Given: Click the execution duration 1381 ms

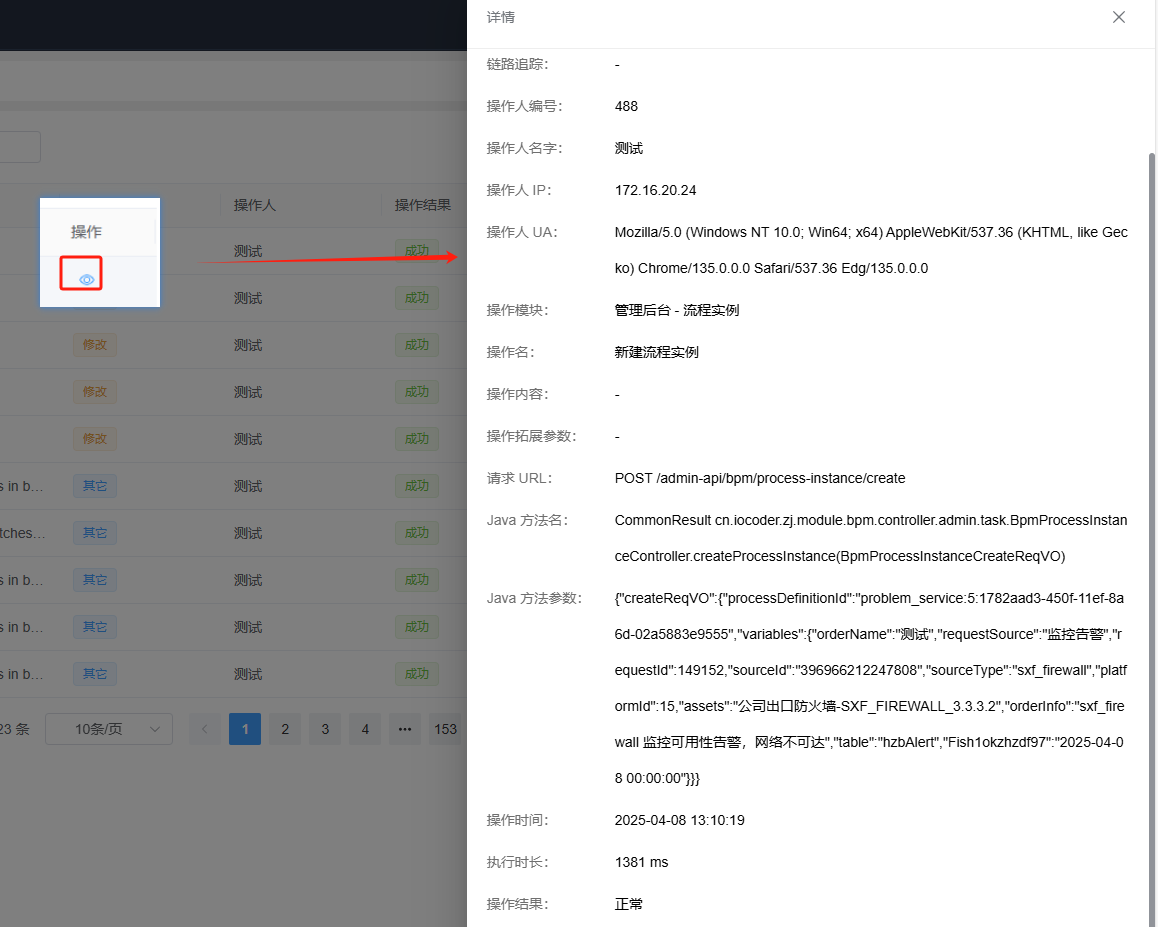Looking at the screenshot, I should pyautogui.click(x=641, y=863).
